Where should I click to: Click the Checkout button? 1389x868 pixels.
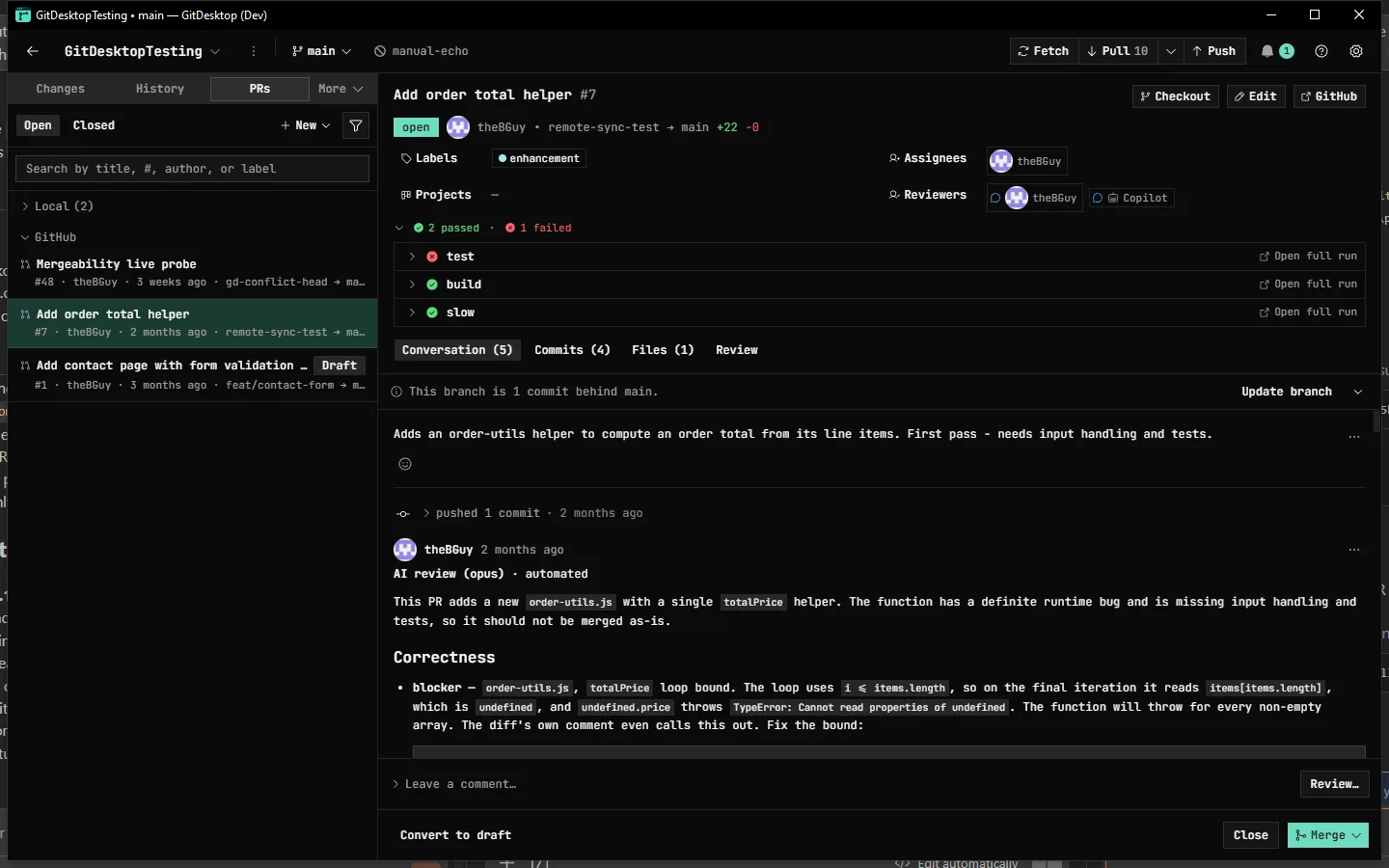pyautogui.click(x=1175, y=96)
